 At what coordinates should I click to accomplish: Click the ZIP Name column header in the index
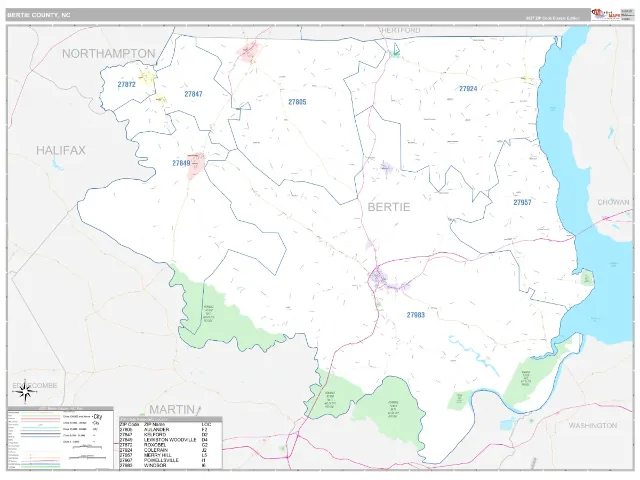click(154, 424)
